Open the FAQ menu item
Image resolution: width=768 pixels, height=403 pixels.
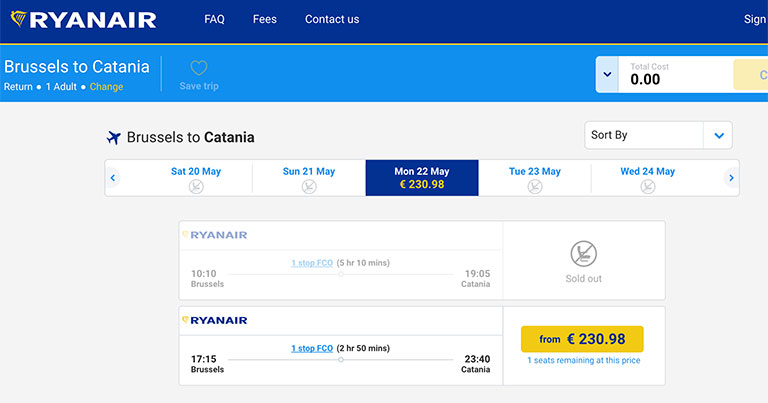click(x=215, y=19)
